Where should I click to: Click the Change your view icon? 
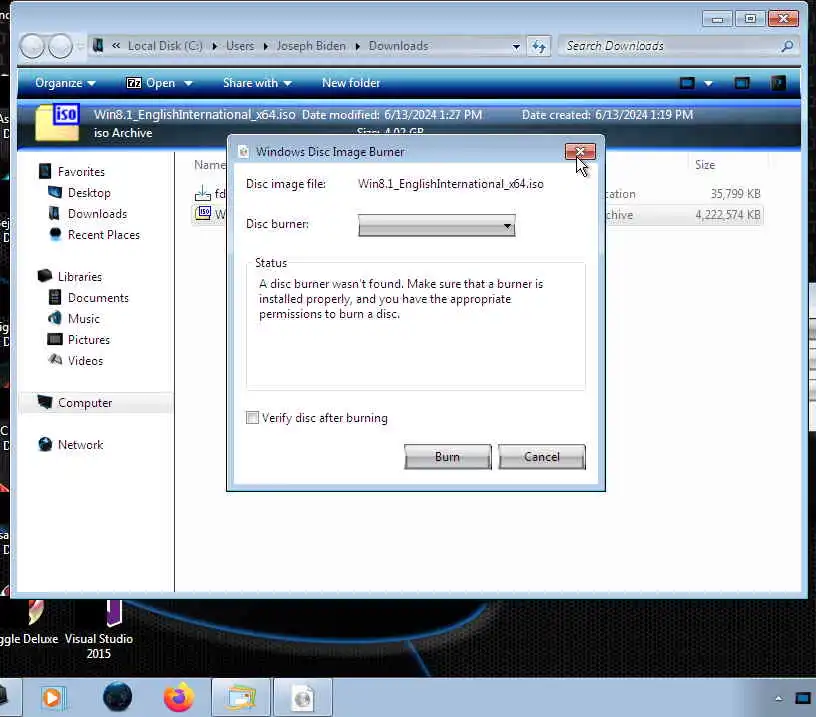click(x=687, y=83)
